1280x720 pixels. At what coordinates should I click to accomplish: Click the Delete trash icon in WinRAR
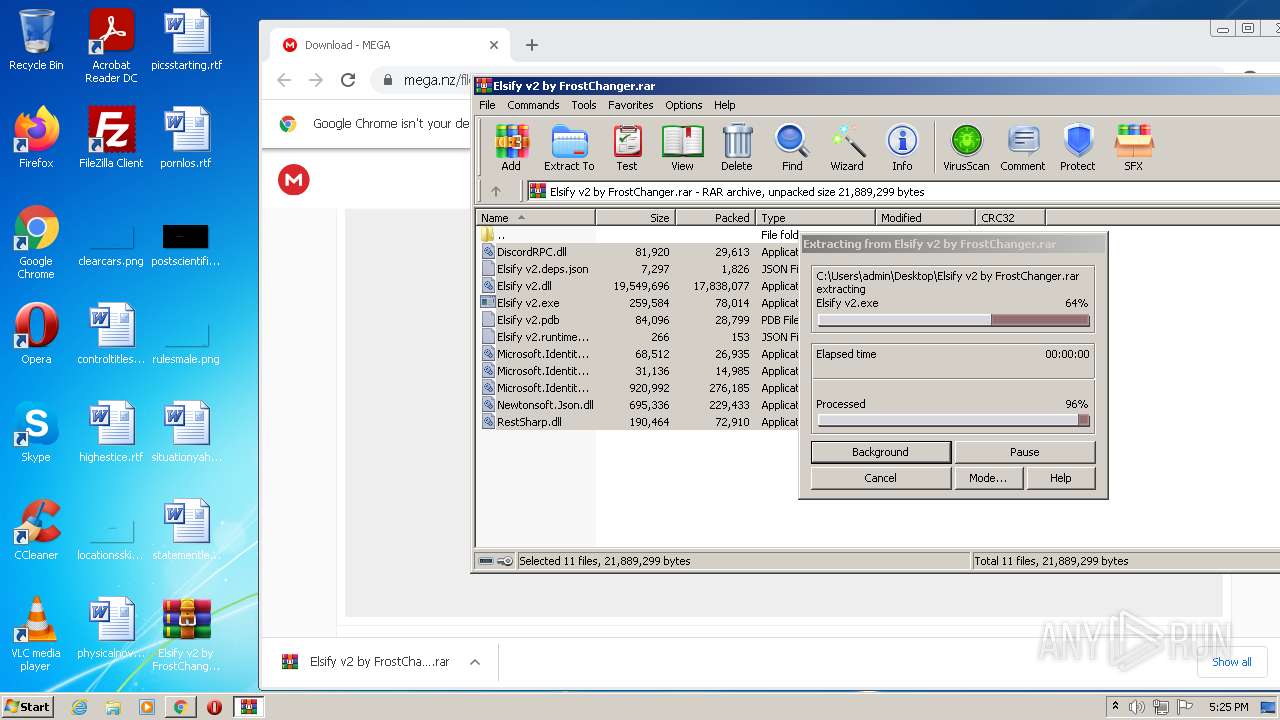pyautogui.click(x=737, y=148)
